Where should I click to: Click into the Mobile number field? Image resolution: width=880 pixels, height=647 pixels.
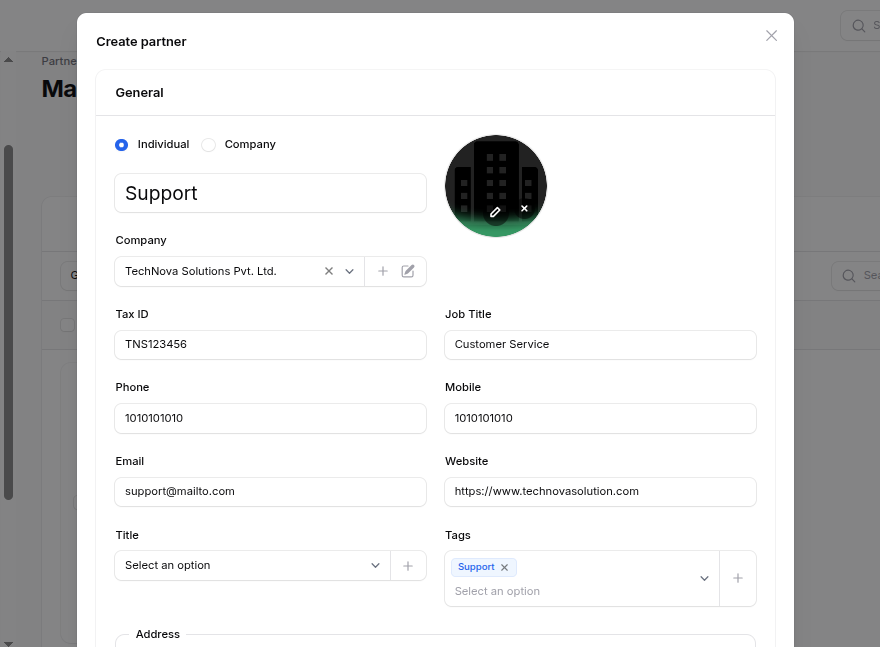(x=601, y=419)
